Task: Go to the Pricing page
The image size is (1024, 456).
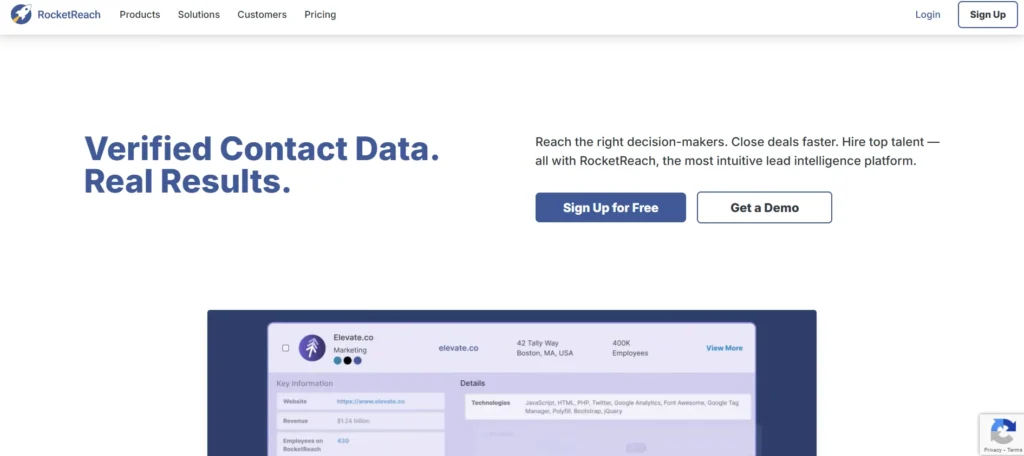Action: point(320,15)
